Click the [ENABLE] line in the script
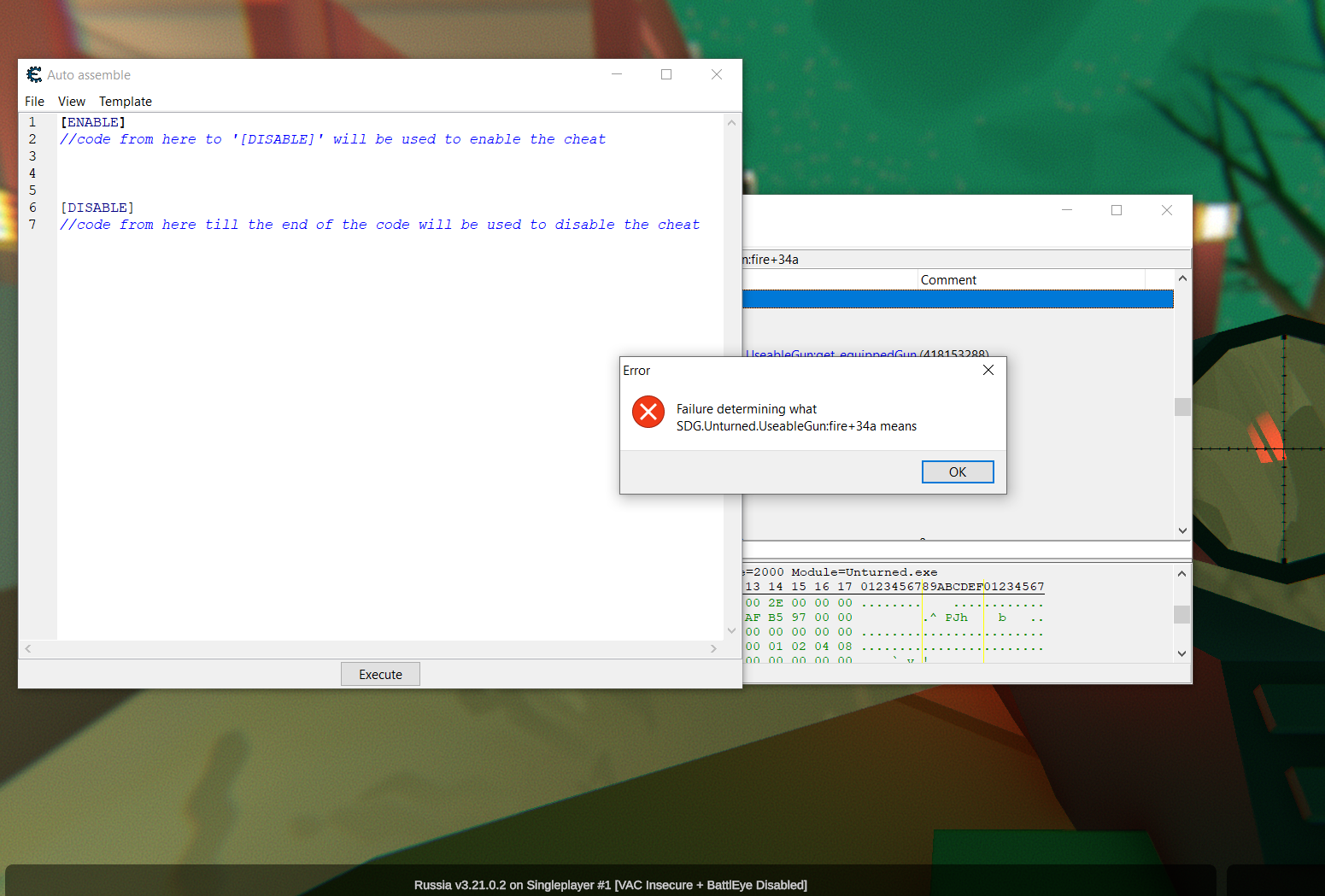Viewport: 1325px width, 896px height. (x=92, y=121)
